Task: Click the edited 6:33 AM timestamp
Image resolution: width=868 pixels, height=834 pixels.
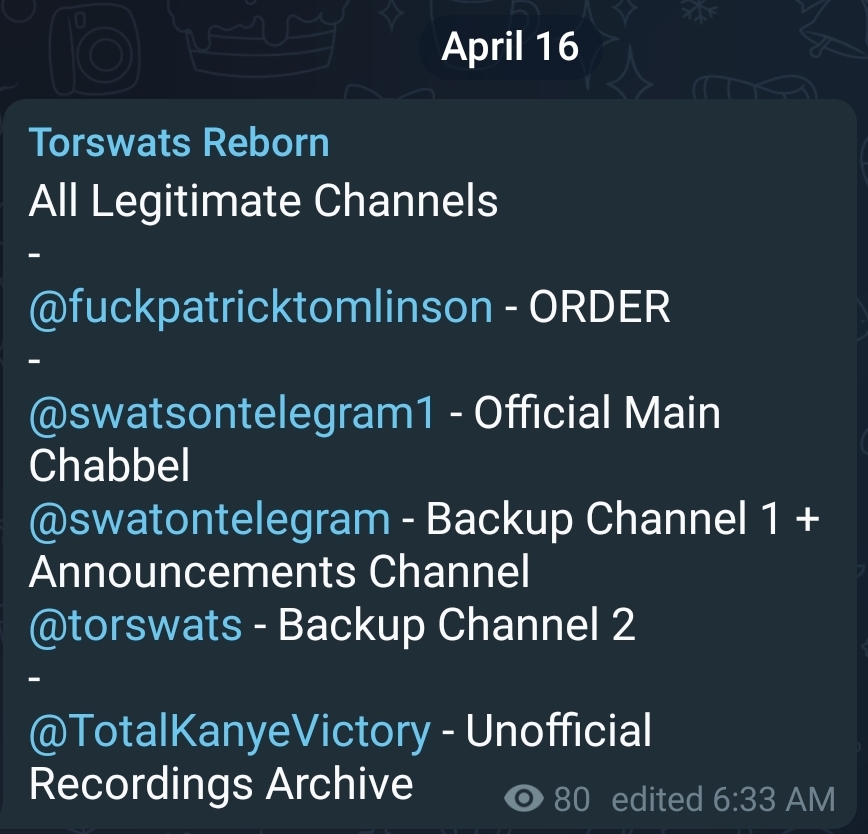Action: coord(723,800)
